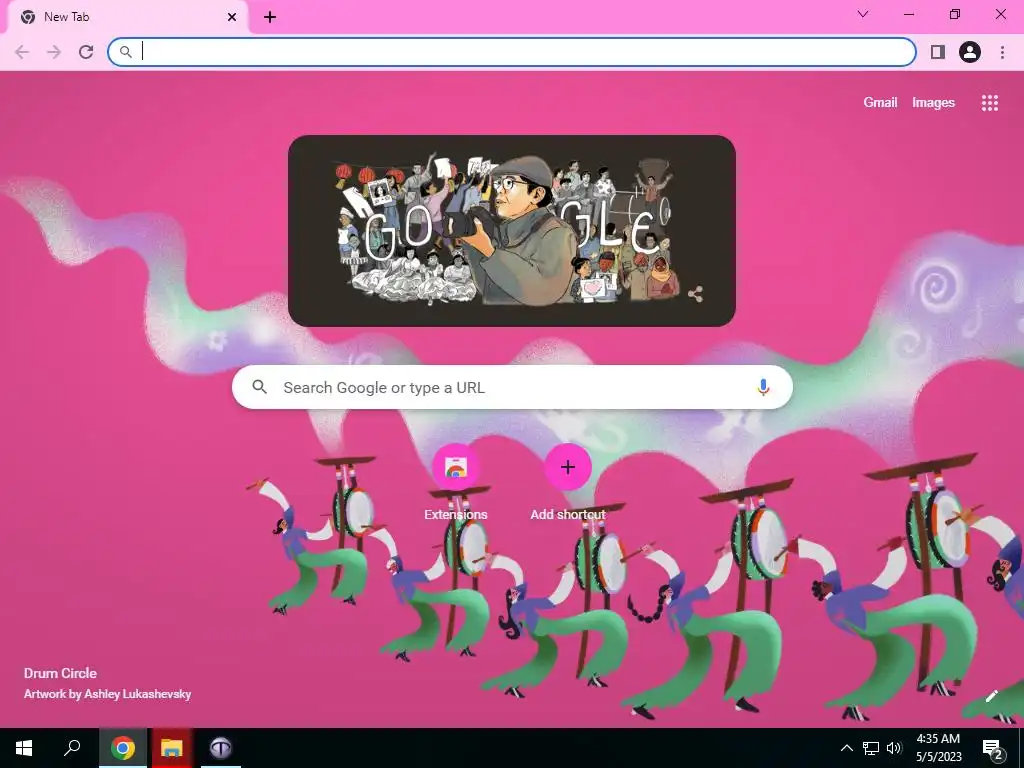Select the New Tab tab
This screenshot has height=768, width=1024.
point(127,17)
